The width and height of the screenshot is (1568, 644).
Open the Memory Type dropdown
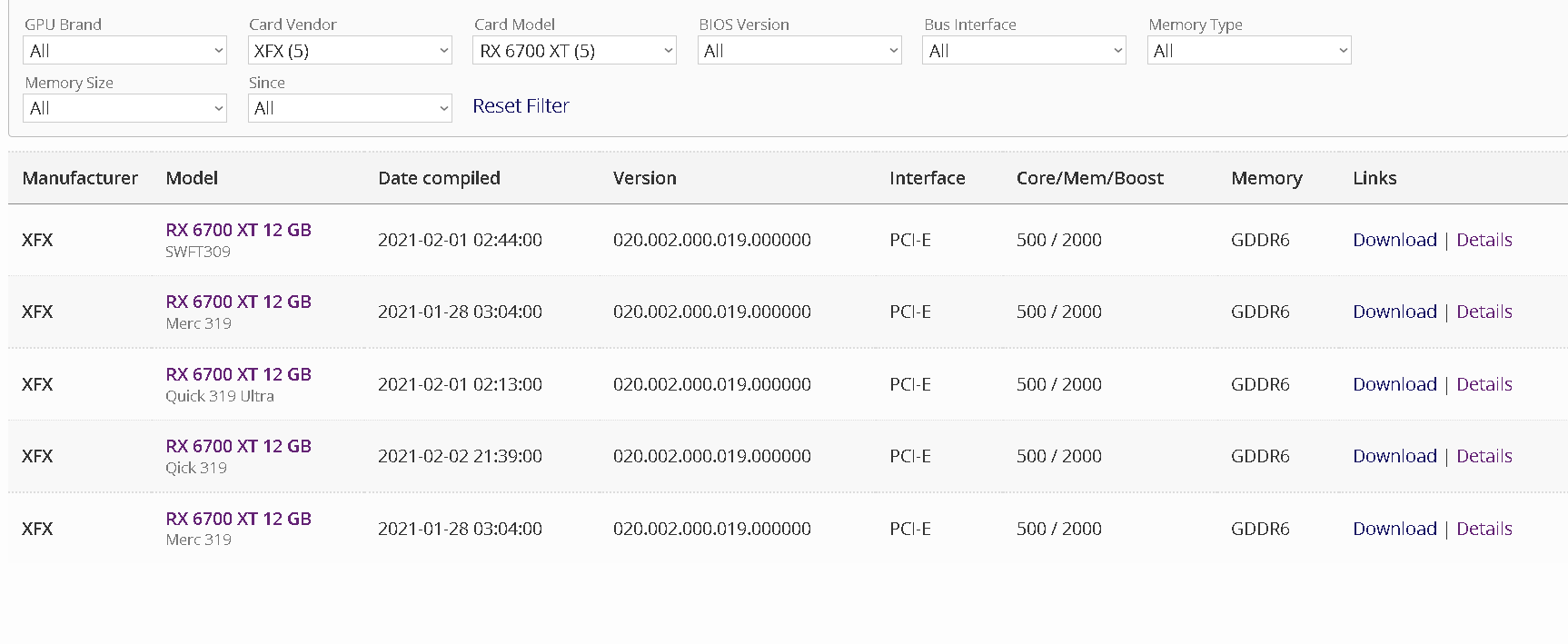(x=1249, y=51)
